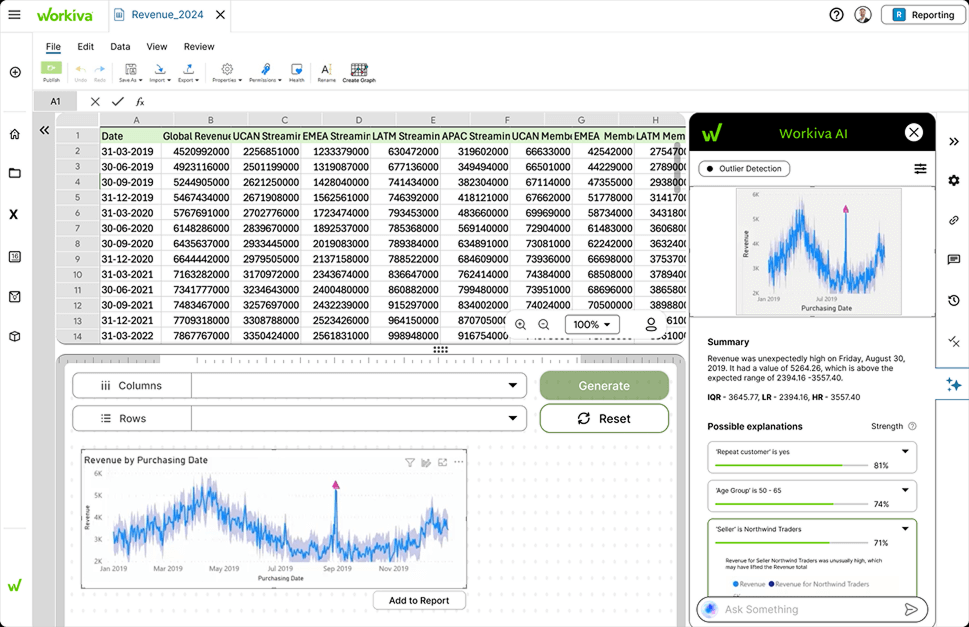Screen dimensions: 969x627
Task: Open the cube icon in left sidebar
Action: click(x=15, y=337)
